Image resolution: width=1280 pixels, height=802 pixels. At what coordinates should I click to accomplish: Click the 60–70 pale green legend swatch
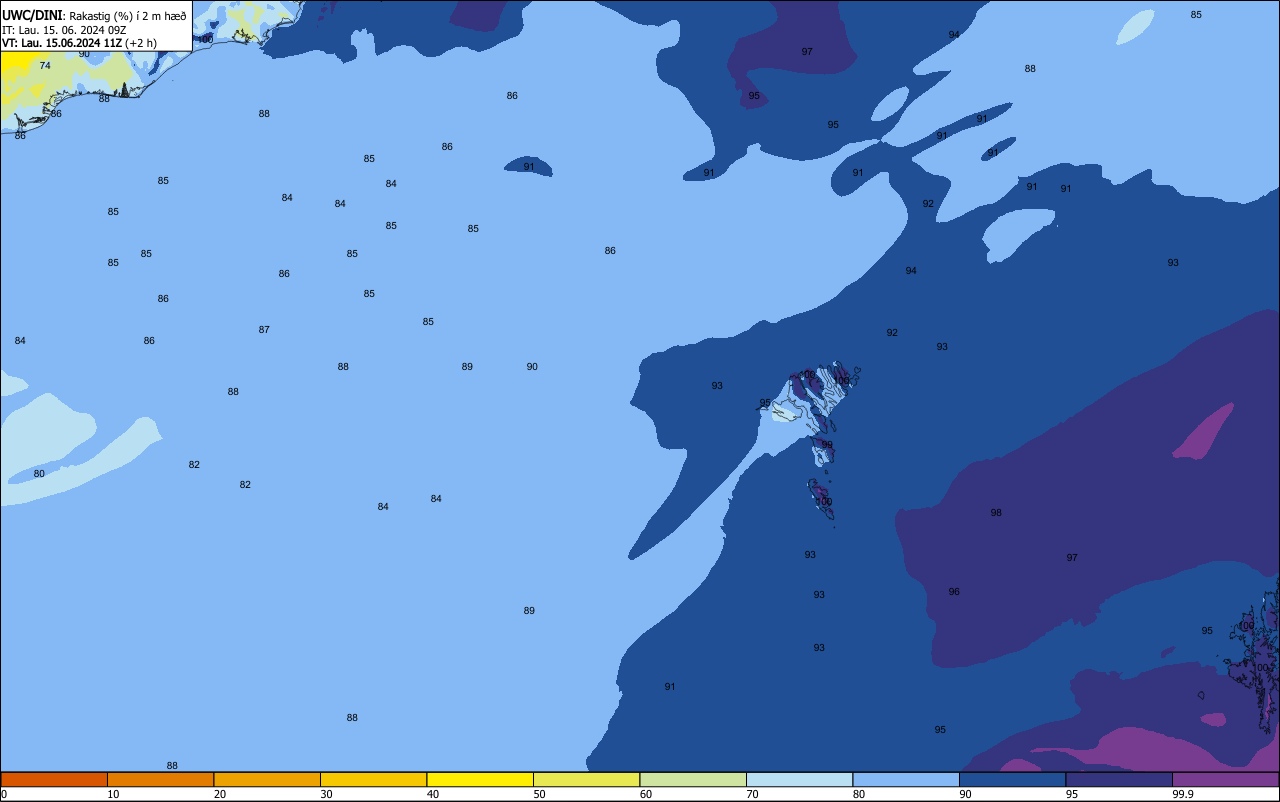pyautogui.click(x=693, y=779)
